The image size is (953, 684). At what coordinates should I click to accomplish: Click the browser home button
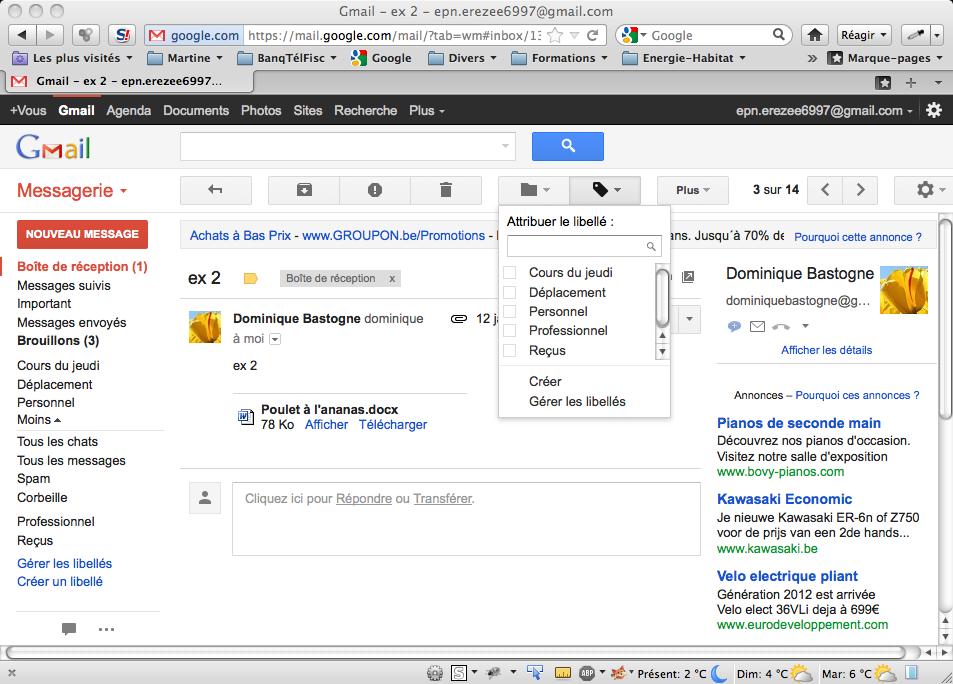(814, 35)
